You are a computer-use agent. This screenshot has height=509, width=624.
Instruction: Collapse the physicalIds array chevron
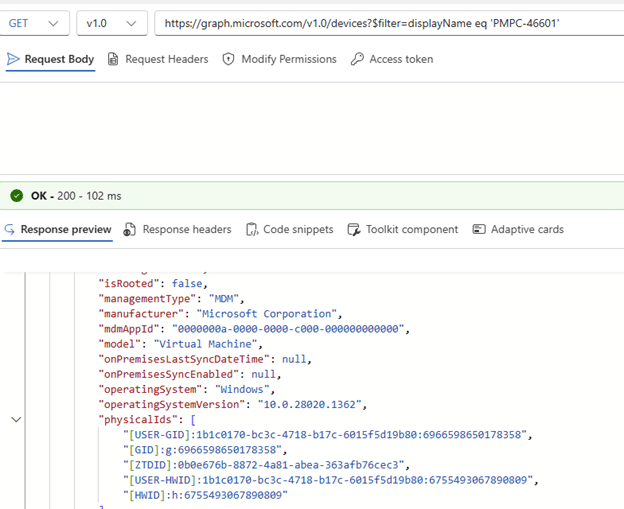pyautogui.click(x=16, y=420)
